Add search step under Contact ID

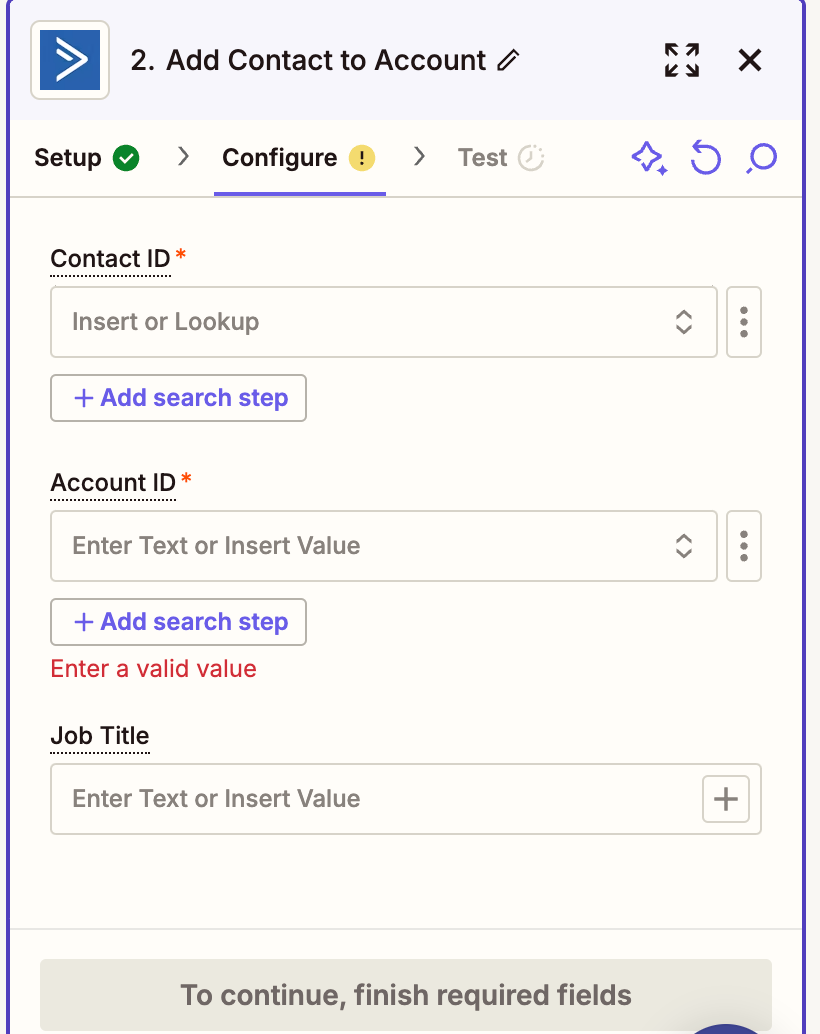(178, 398)
